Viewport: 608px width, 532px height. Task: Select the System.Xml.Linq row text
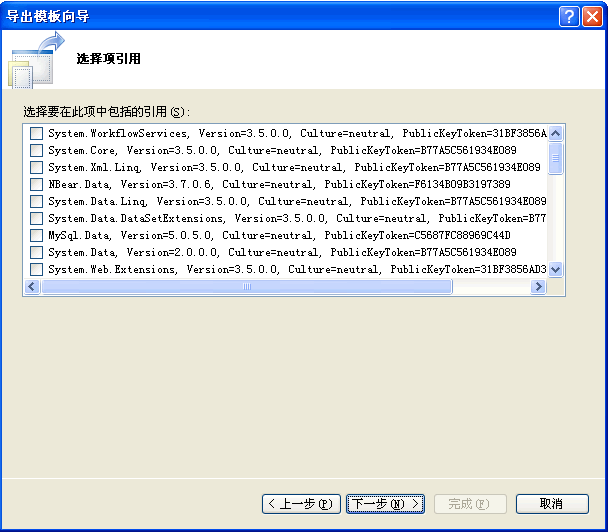point(294,168)
